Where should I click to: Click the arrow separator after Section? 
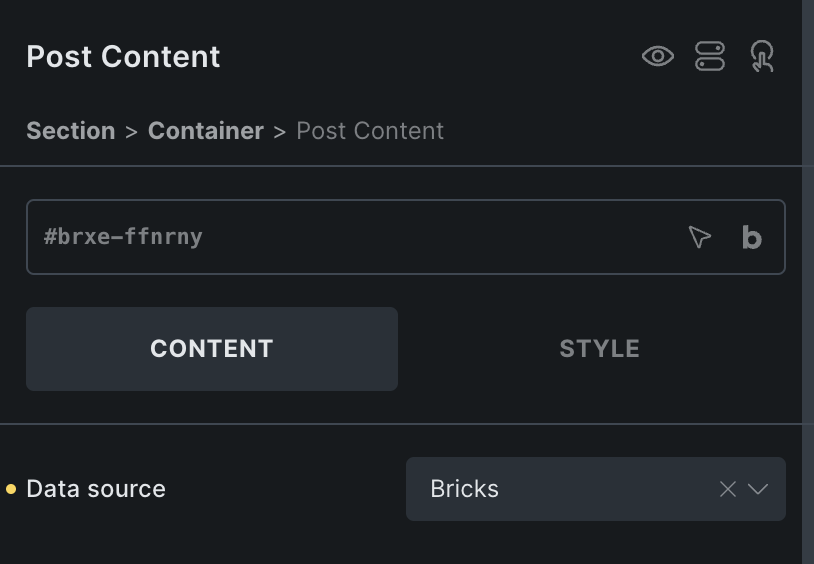131,132
